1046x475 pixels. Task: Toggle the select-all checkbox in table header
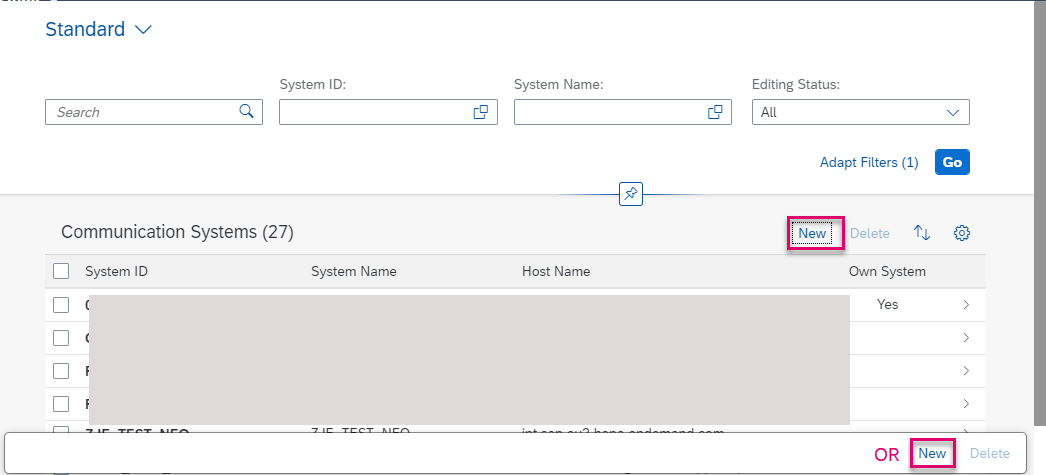tap(61, 271)
